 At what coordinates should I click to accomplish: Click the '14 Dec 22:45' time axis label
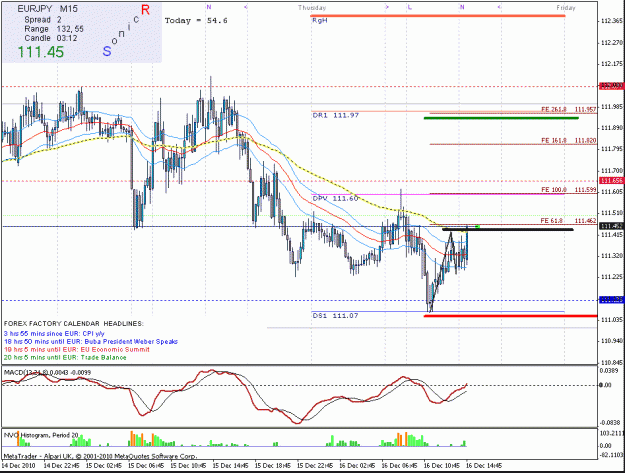[61, 465]
